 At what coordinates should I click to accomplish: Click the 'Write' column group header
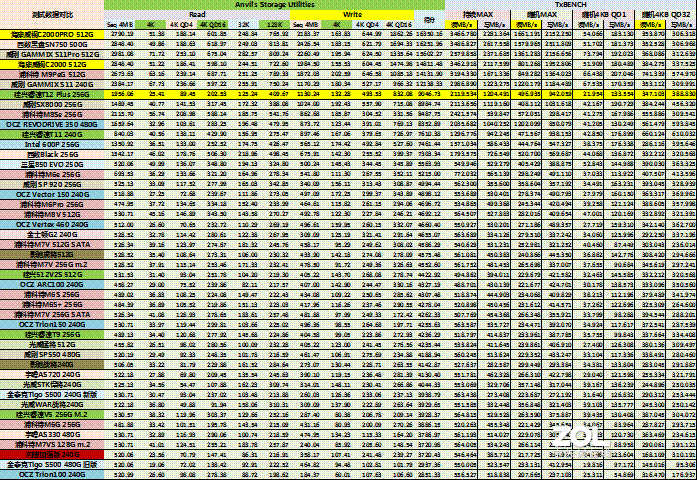[352, 15]
